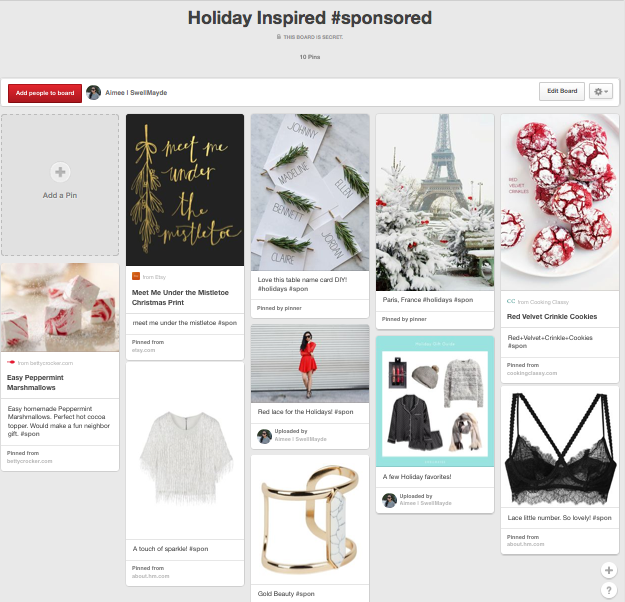
Task: Open the gold cuff bracelet pin image
Action: [x=310, y=520]
